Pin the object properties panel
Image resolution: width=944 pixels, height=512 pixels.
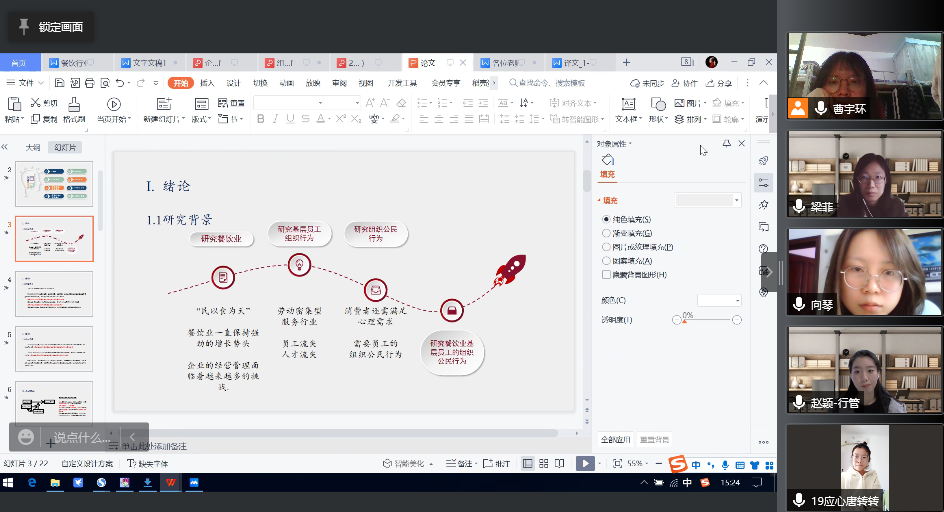point(726,144)
